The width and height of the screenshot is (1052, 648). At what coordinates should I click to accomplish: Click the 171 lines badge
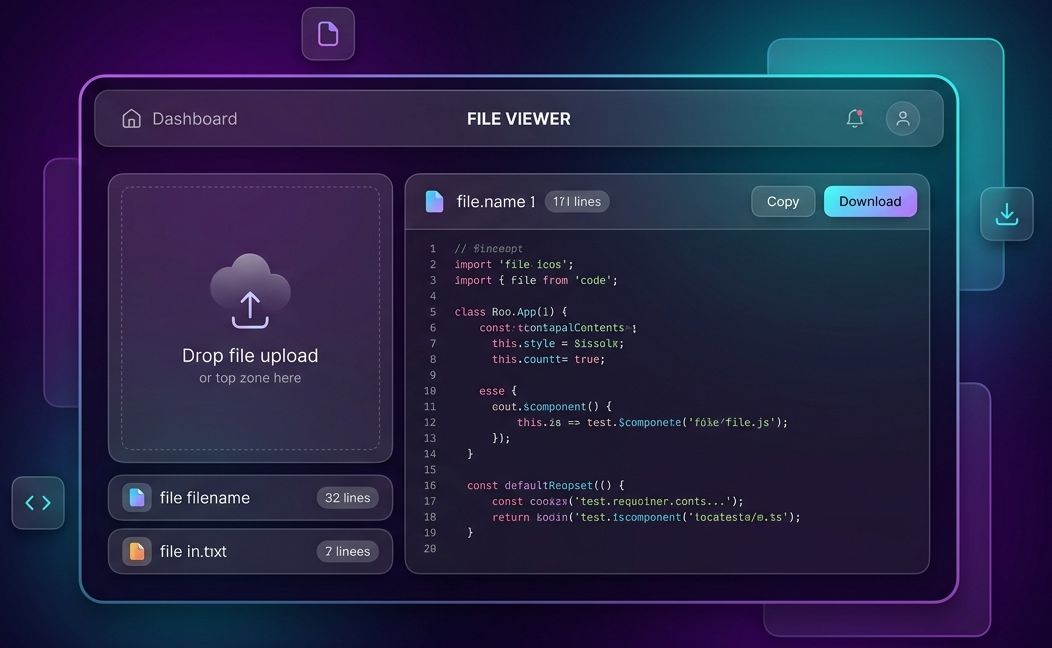(577, 201)
